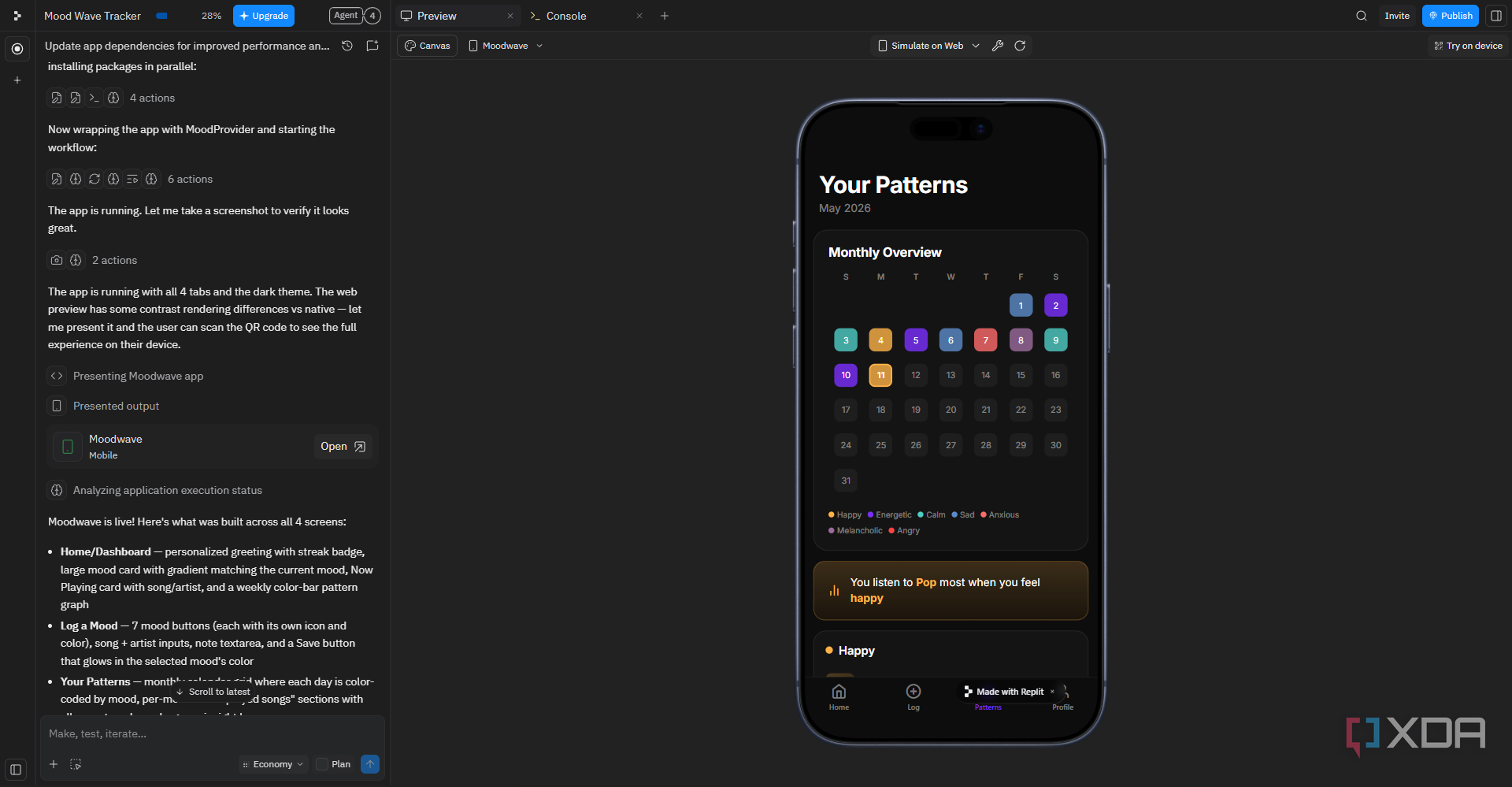Select the red day 7 calendar cell
Viewport: 1512px width, 787px height.
click(x=986, y=340)
